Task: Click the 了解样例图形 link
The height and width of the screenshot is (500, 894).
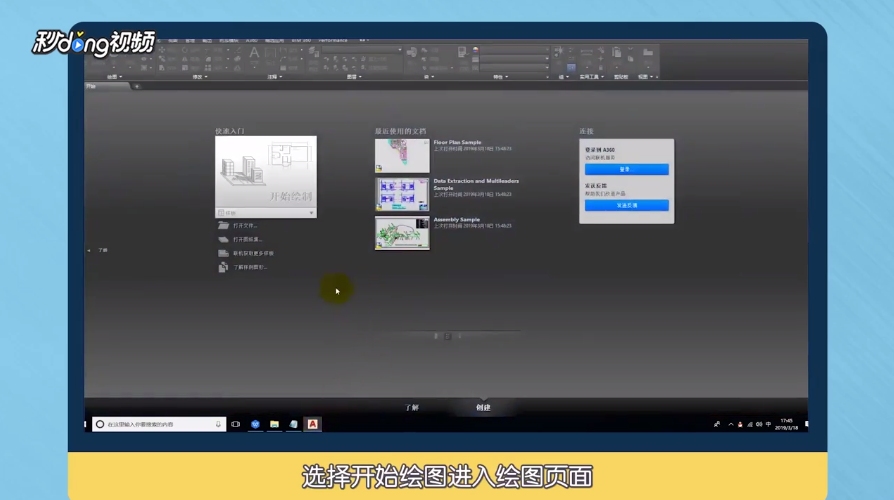Action: pos(250,267)
